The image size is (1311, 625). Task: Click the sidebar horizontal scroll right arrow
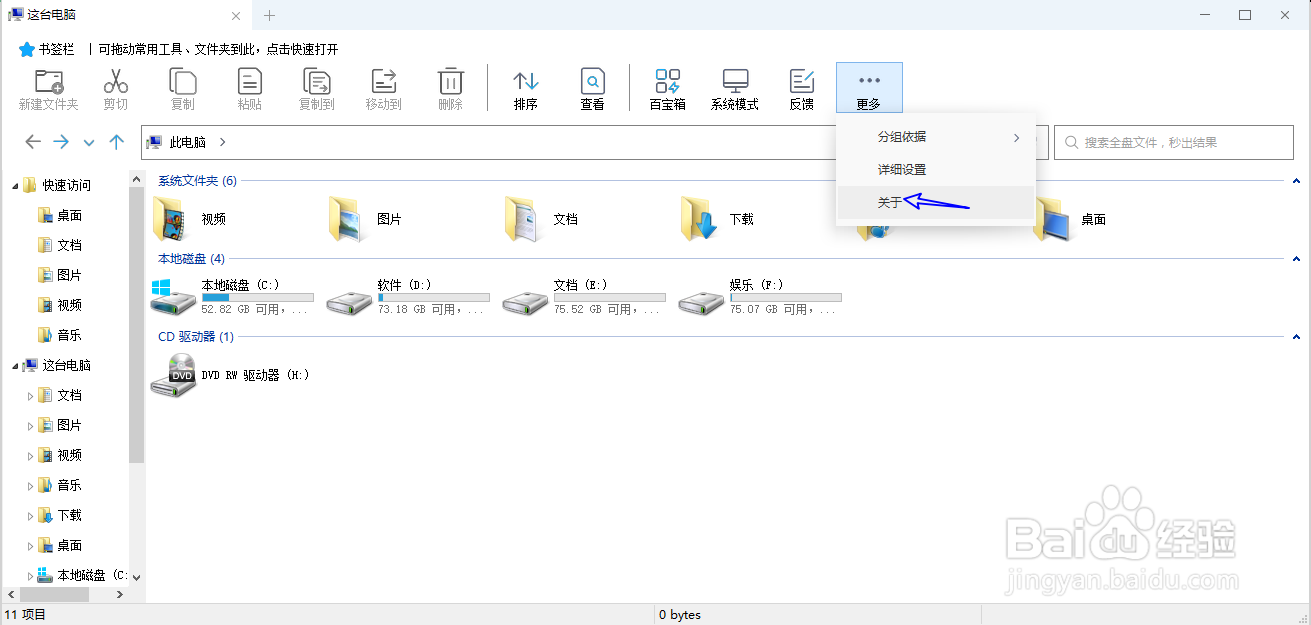pyautogui.click(x=121, y=594)
